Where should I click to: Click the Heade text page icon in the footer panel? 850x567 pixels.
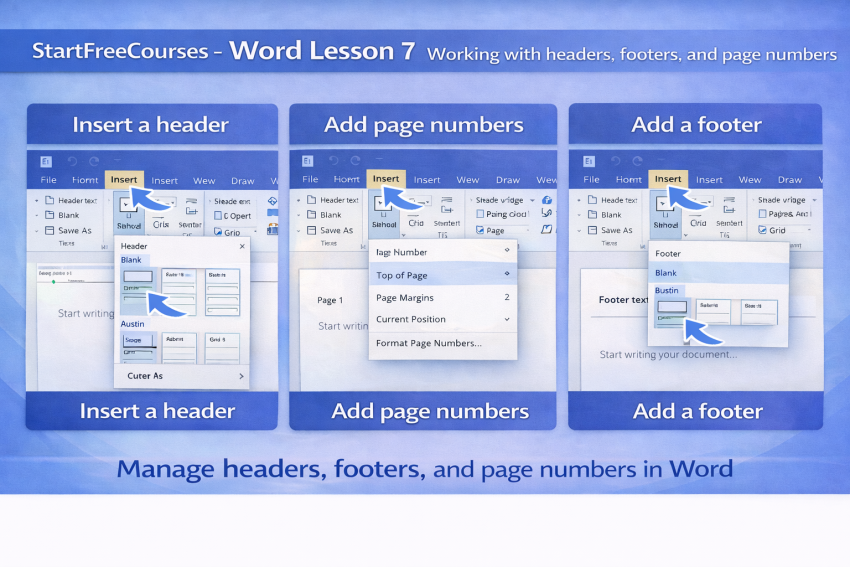(593, 199)
